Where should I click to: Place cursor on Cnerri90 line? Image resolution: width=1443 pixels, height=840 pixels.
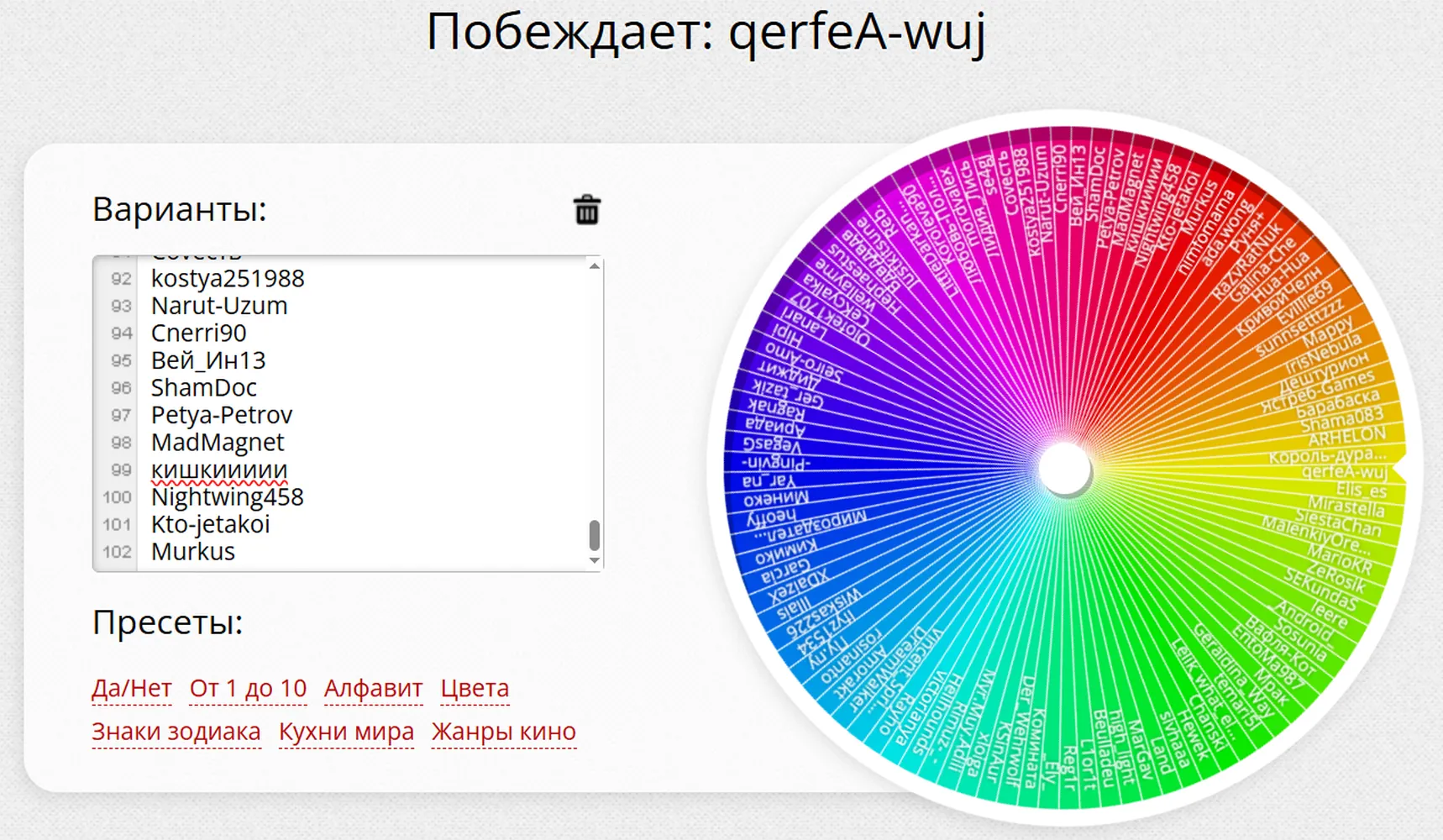[199, 333]
